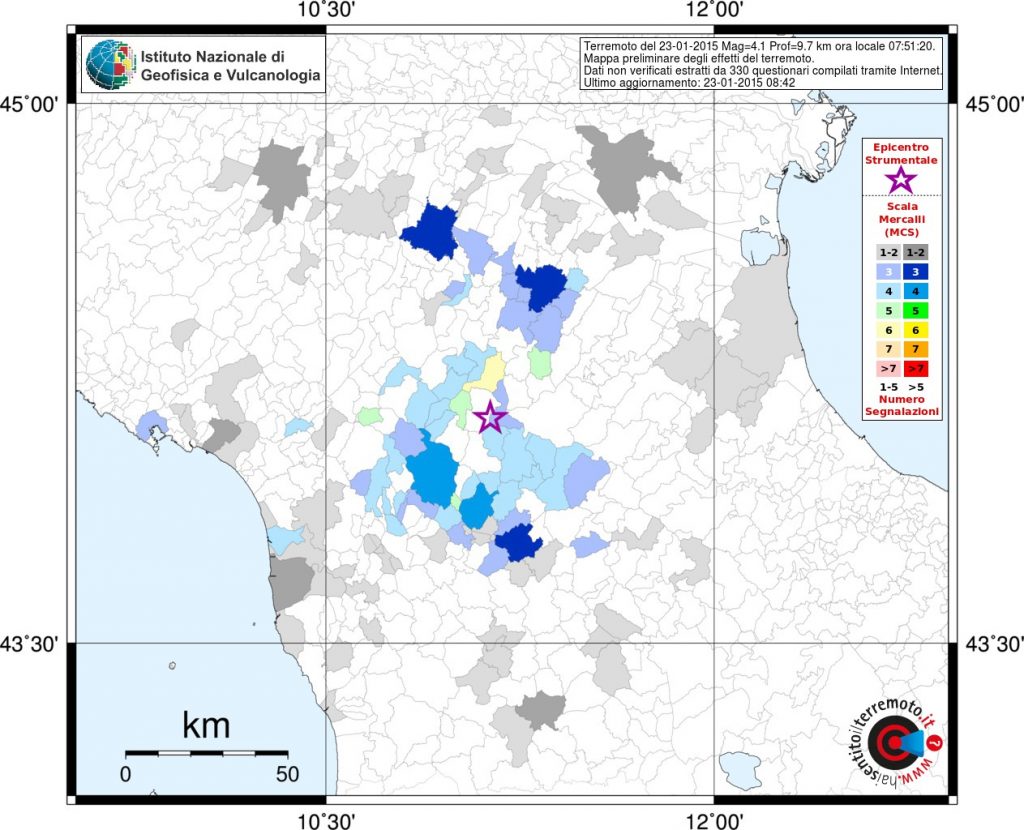
Task: Click the Epicentro Strumentale legend label
Action: click(x=901, y=153)
